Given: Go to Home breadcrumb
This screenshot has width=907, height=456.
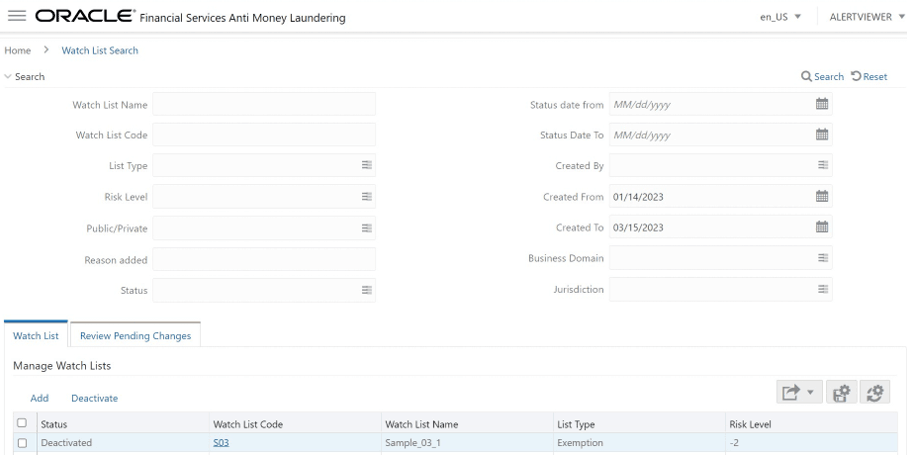Looking at the screenshot, I should [17, 50].
